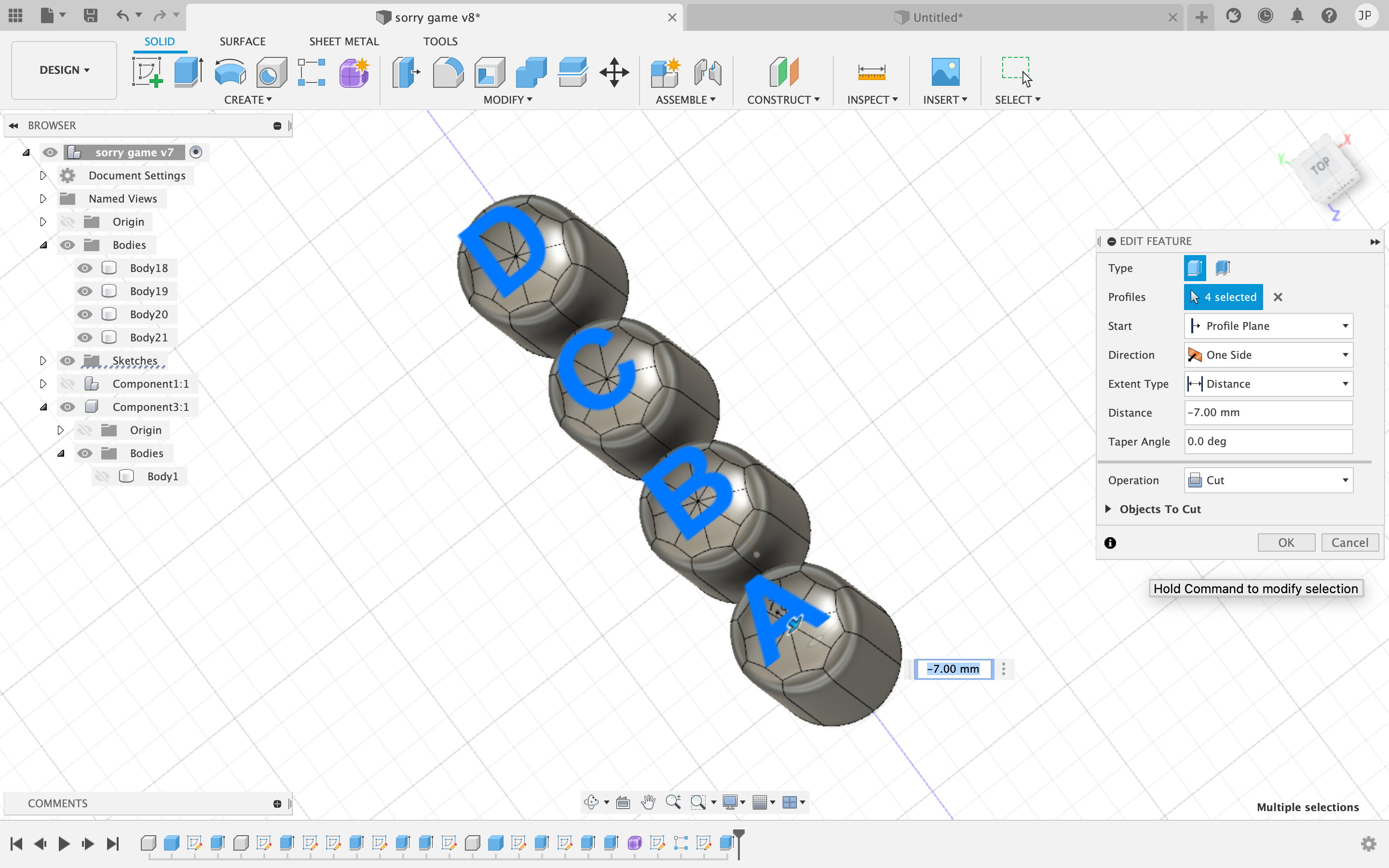The height and width of the screenshot is (868, 1389).
Task: Play the timeline
Action: click(x=64, y=843)
